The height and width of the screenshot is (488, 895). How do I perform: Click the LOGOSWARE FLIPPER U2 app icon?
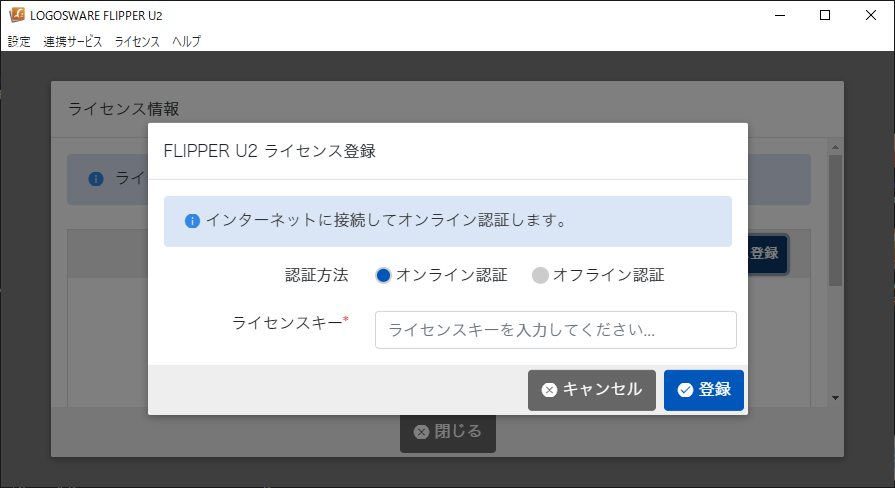[x=16, y=15]
